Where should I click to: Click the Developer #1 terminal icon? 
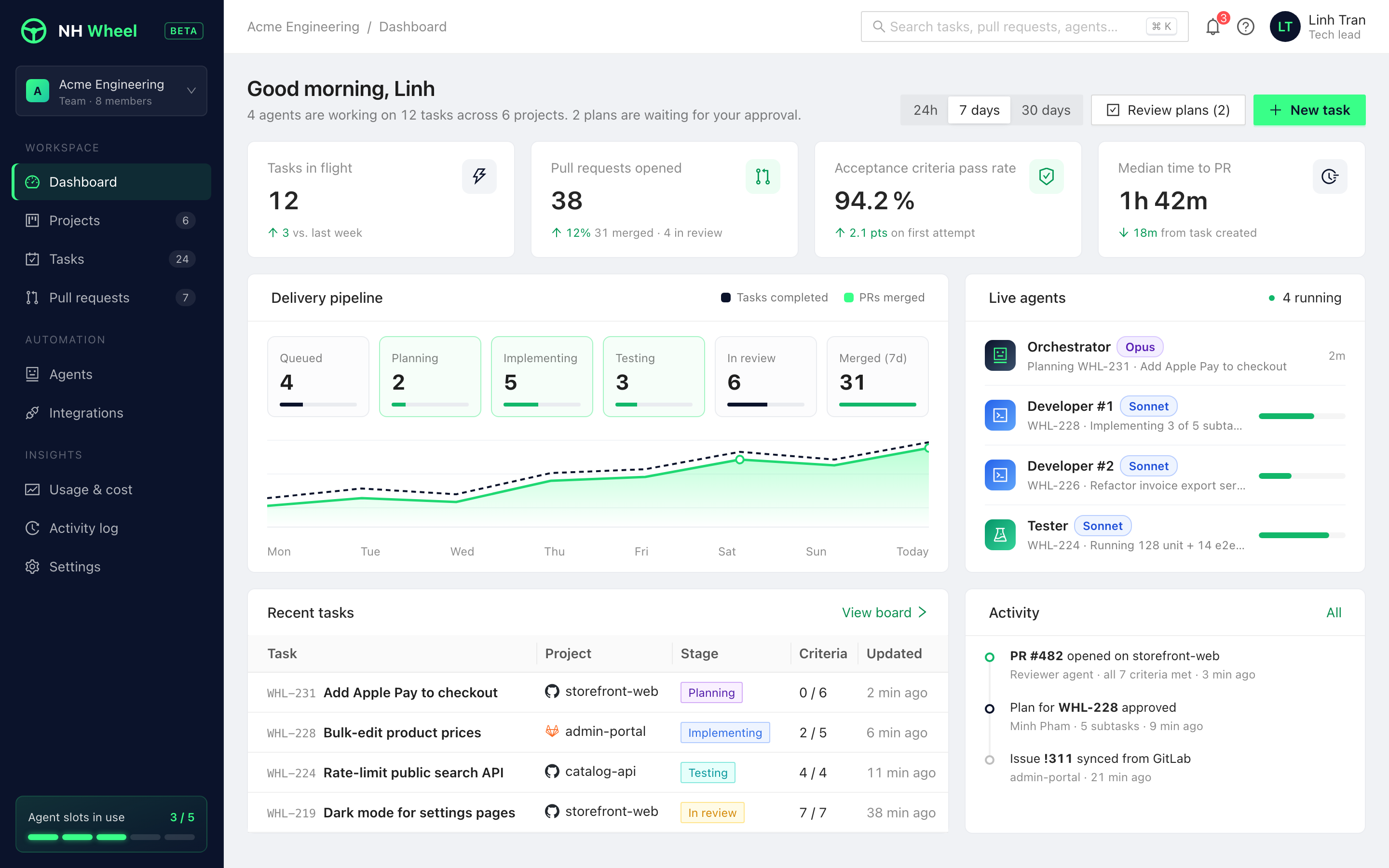click(x=1000, y=415)
